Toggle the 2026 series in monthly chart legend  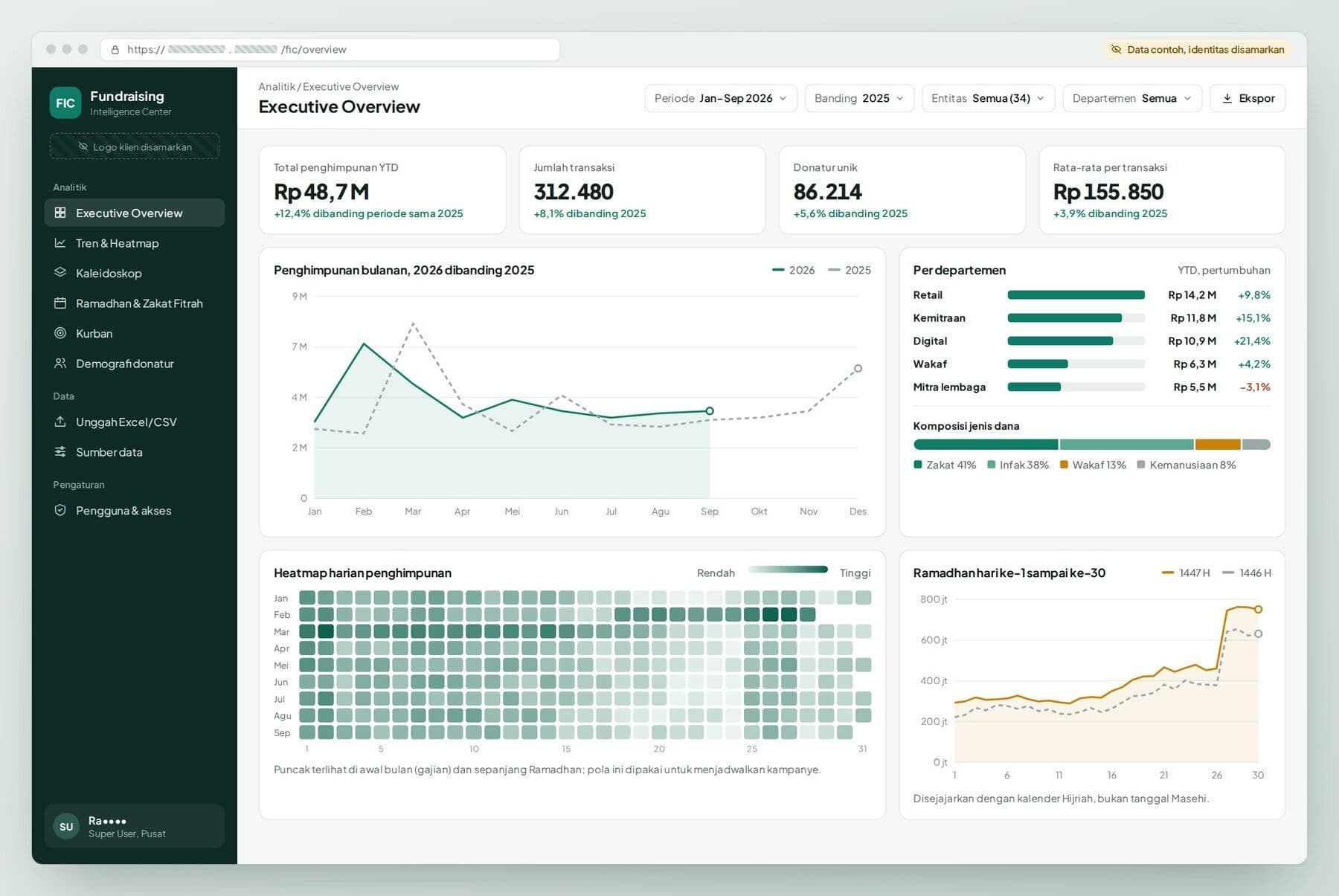pyautogui.click(x=793, y=270)
